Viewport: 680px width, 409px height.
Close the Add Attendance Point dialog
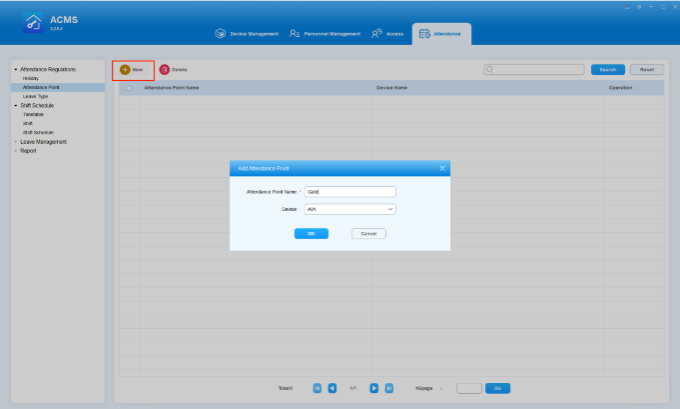(x=442, y=168)
